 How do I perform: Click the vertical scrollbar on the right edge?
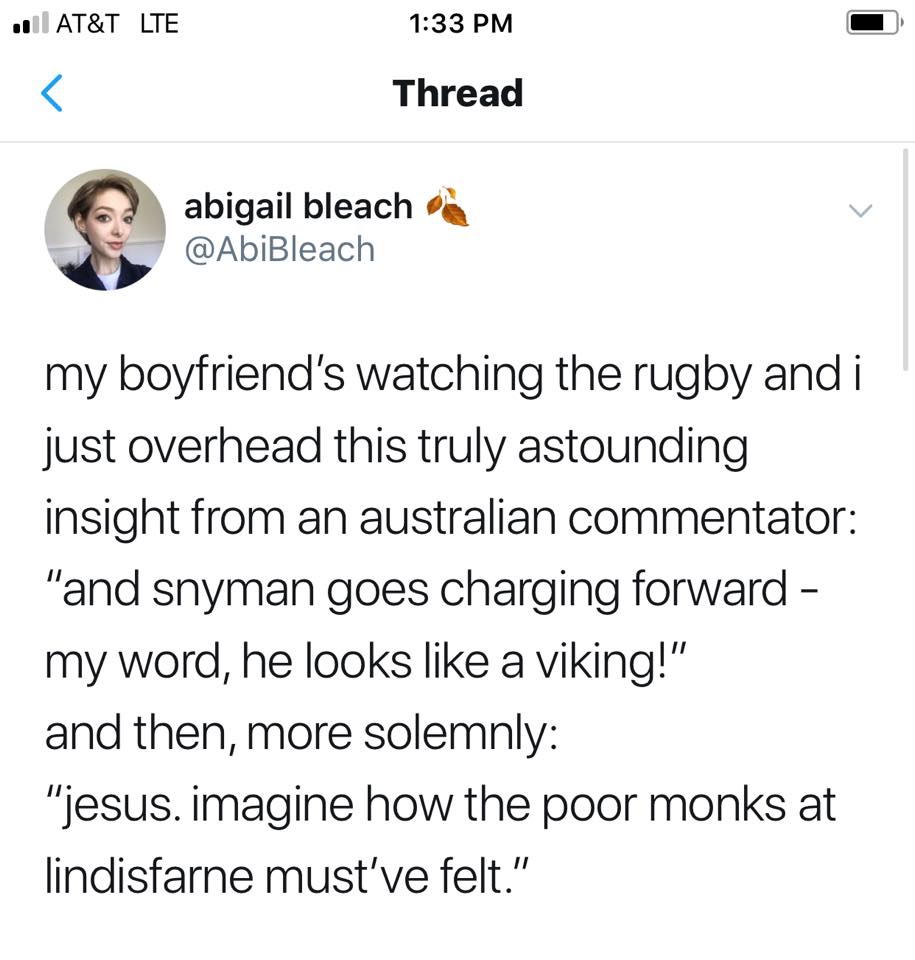906,260
